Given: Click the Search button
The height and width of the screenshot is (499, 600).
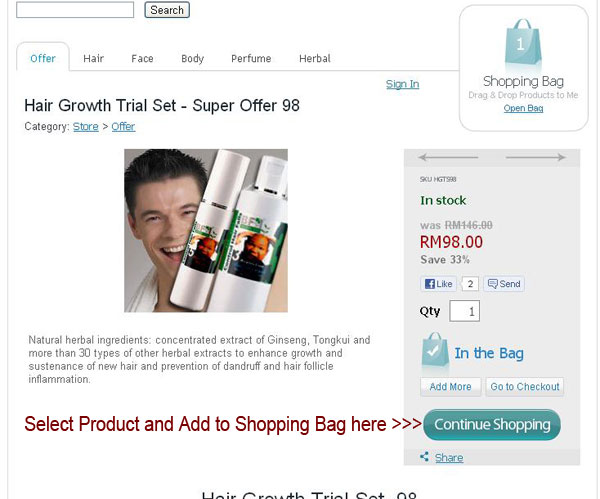Looking at the screenshot, I should tap(167, 10).
